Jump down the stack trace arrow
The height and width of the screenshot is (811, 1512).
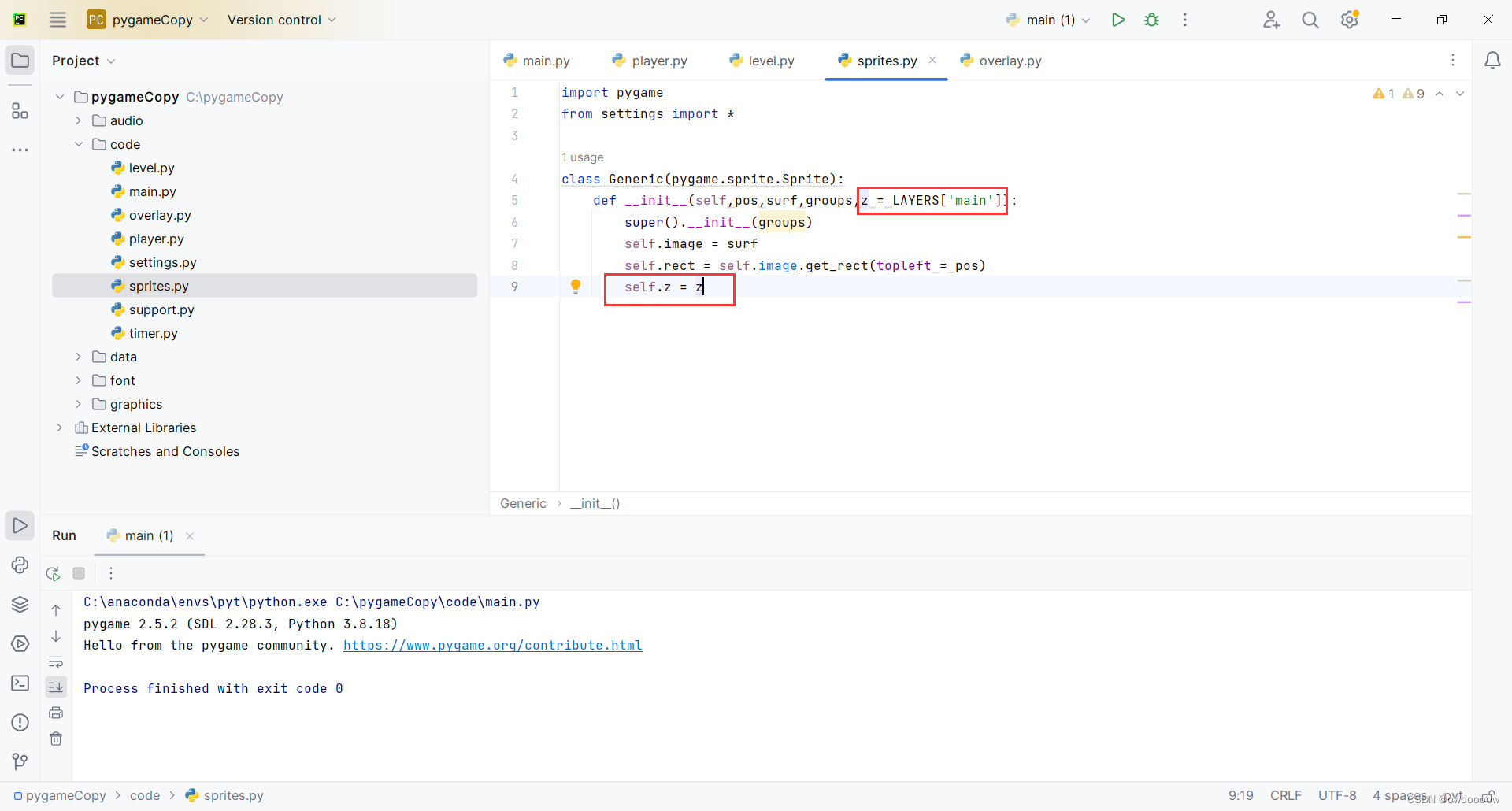[x=56, y=636]
